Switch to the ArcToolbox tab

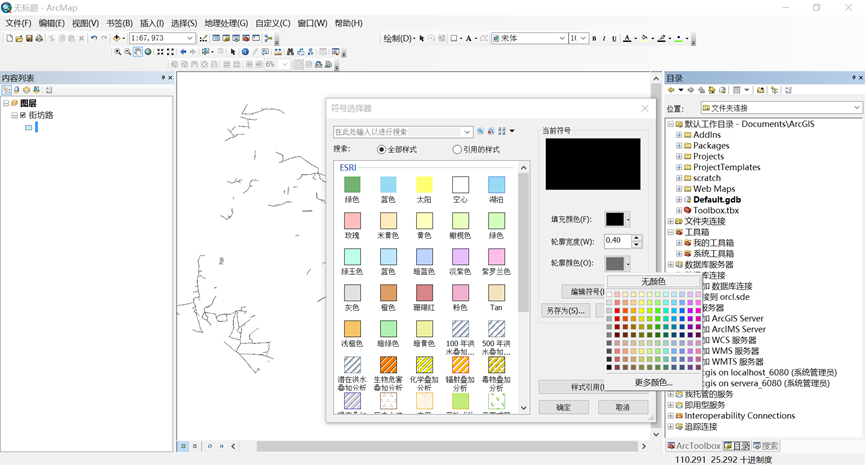(x=694, y=446)
